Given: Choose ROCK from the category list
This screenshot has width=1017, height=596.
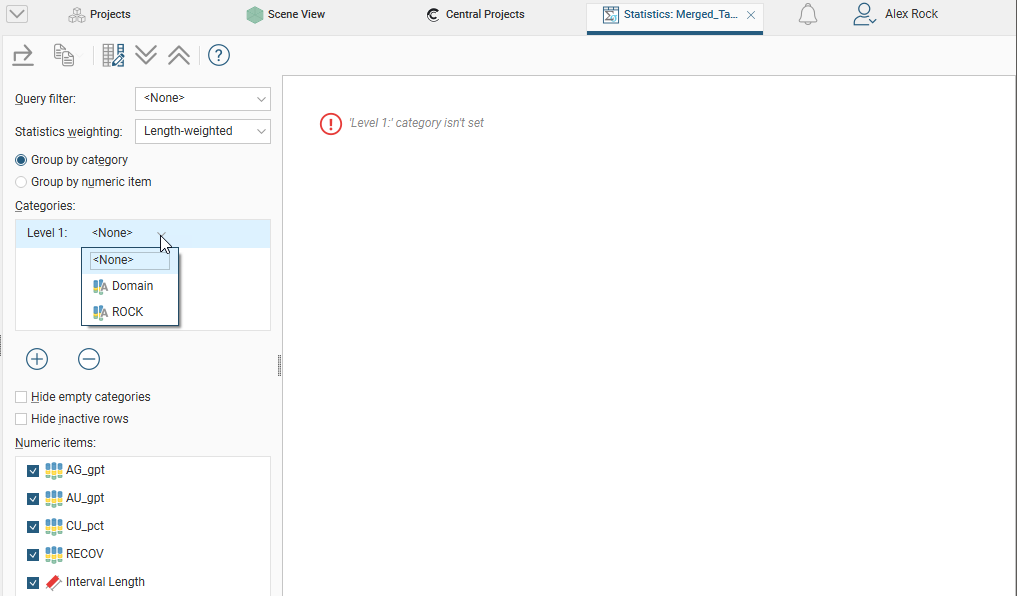Looking at the screenshot, I should point(127,312).
